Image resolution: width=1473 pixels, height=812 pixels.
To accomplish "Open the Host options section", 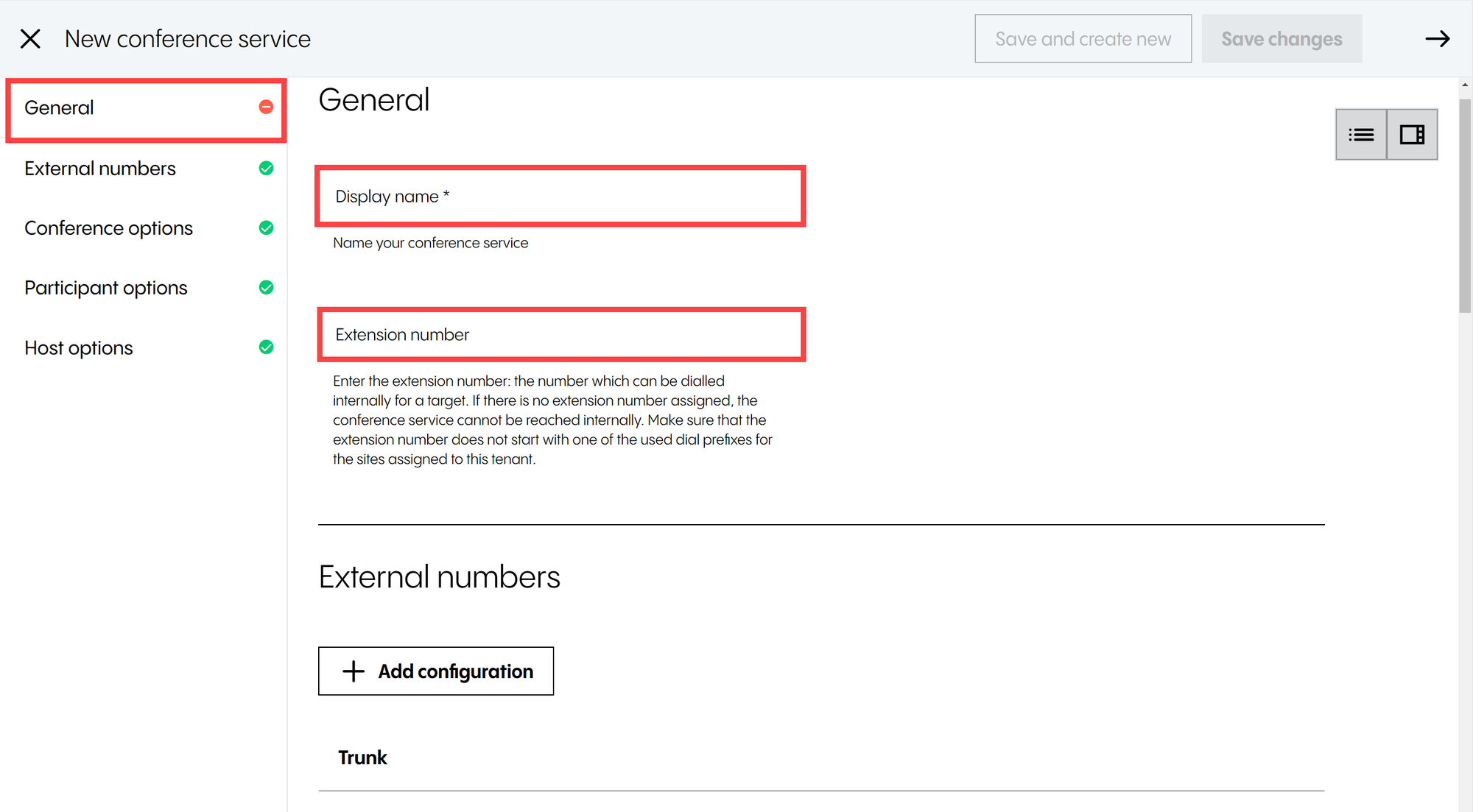I will (79, 348).
